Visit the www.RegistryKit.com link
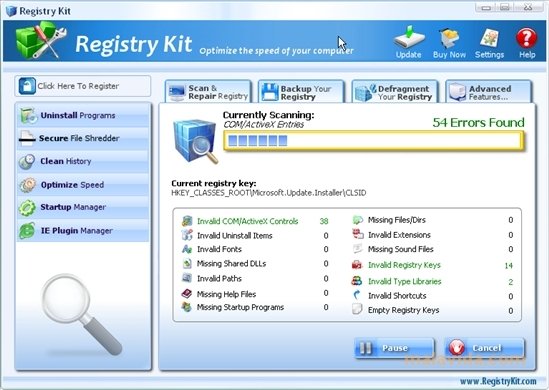549x390 pixels. point(498,382)
